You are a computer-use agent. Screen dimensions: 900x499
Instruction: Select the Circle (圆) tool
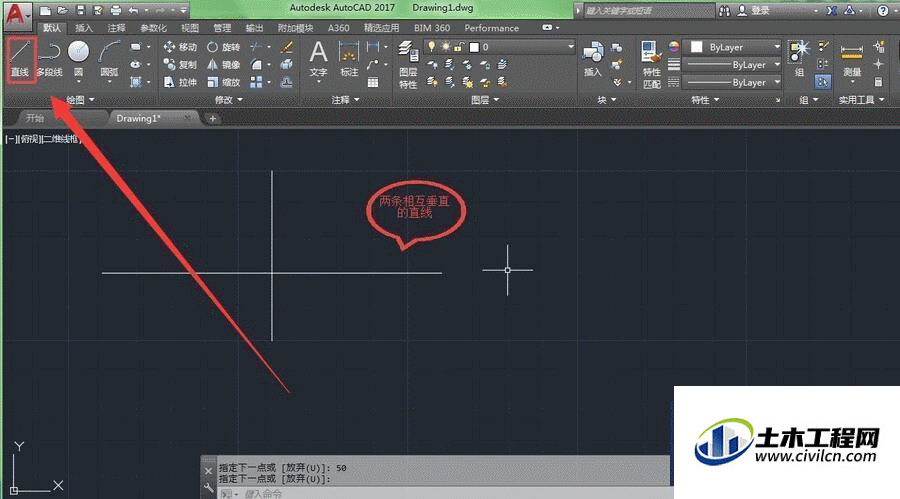pyautogui.click(x=79, y=59)
